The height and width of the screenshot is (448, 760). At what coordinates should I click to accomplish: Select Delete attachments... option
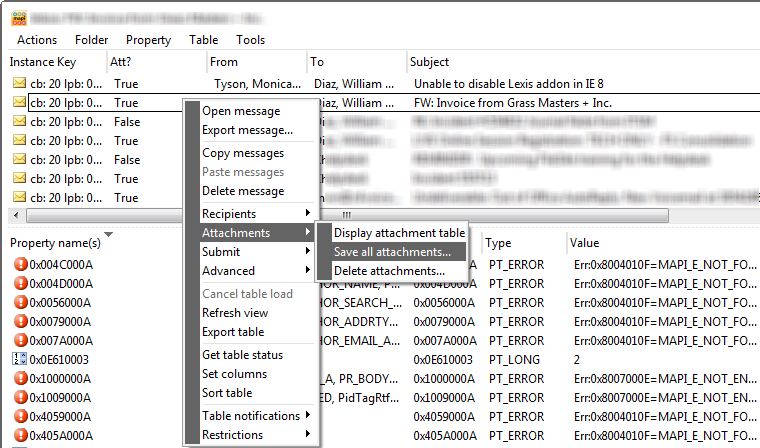[389, 271]
